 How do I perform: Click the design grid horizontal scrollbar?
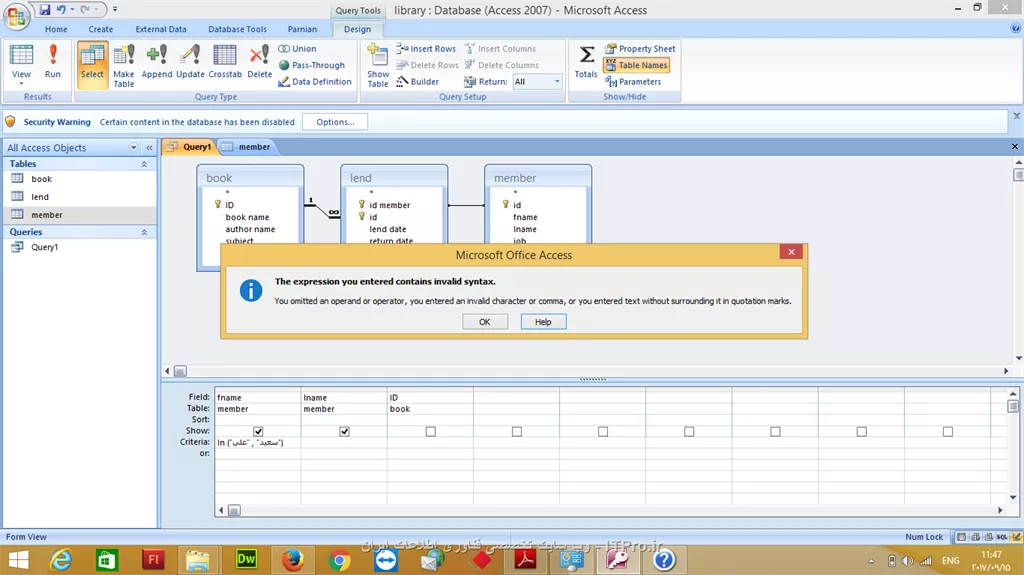[x=611, y=510]
